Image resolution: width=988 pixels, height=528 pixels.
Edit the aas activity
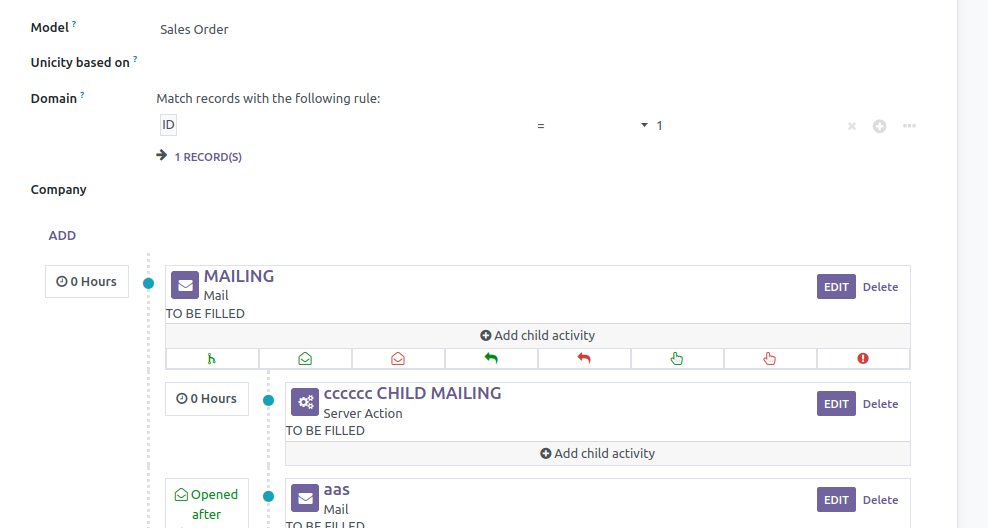point(836,500)
